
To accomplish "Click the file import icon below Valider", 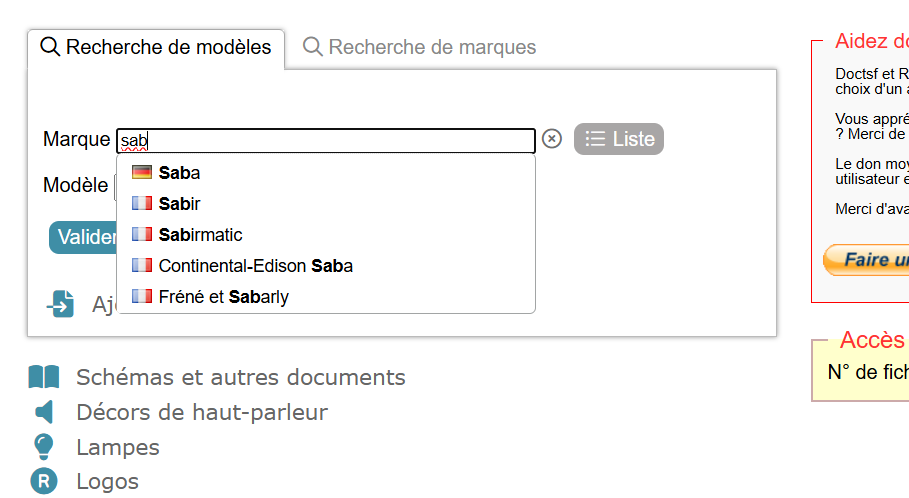I will [61, 304].
